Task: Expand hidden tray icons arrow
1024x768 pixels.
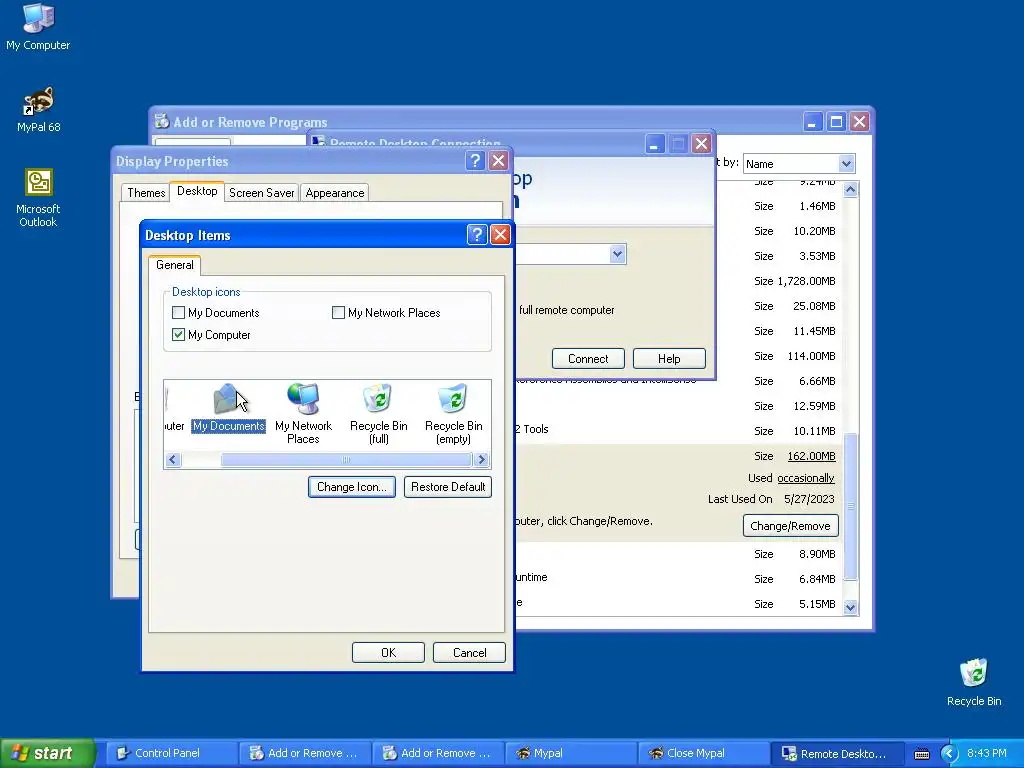Action: [x=949, y=754]
